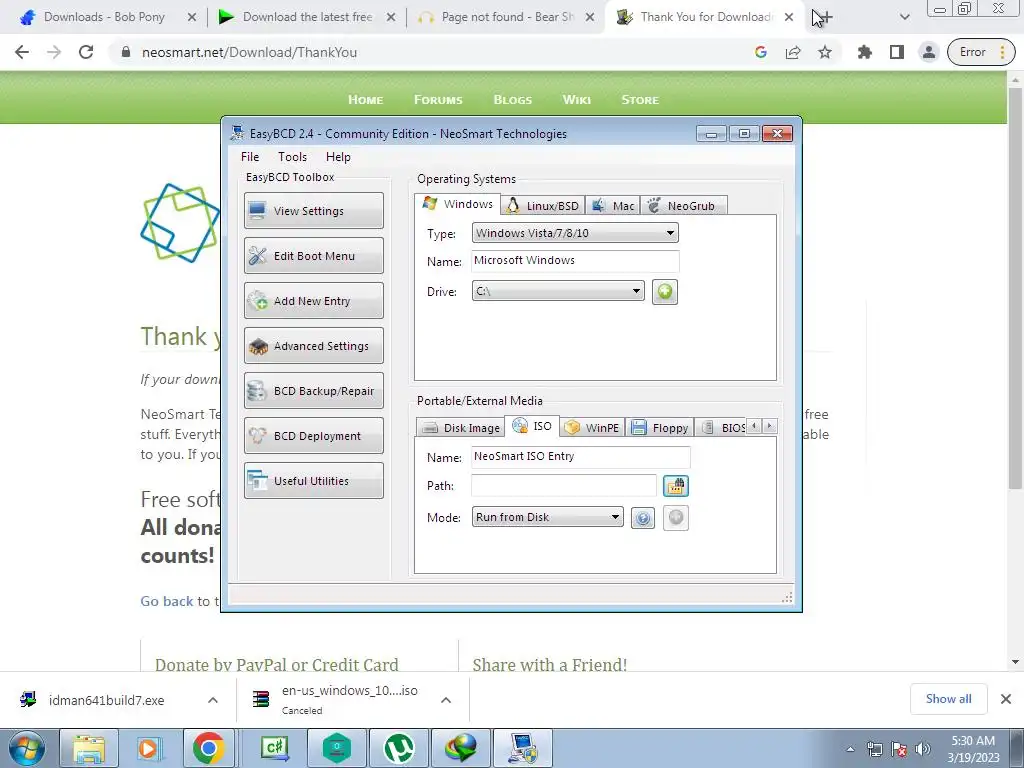
Task: Expand the Mode Run from Disk dropdown
Action: coord(547,517)
